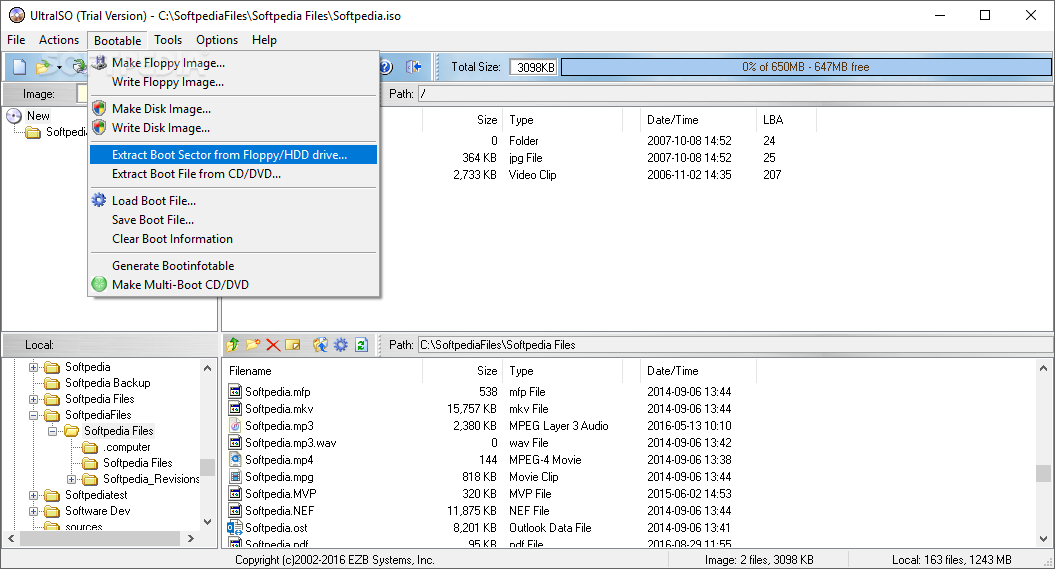Click the Open image folder toolbar icon
This screenshot has height=569, width=1055.
tap(43, 67)
